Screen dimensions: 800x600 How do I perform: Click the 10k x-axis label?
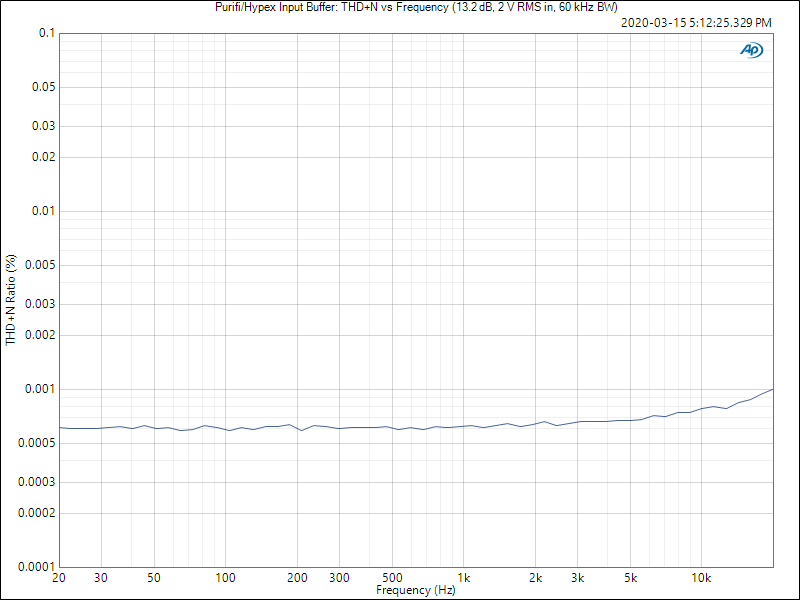[701, 578]
